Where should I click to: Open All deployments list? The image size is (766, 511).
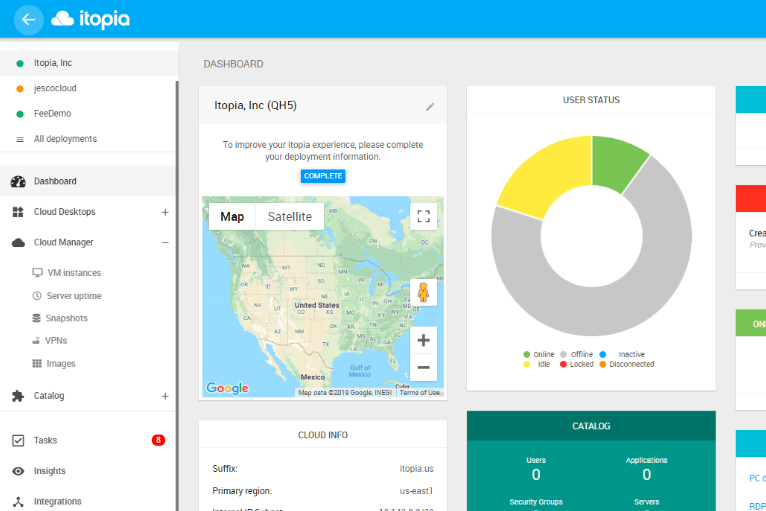coord(88,139)
